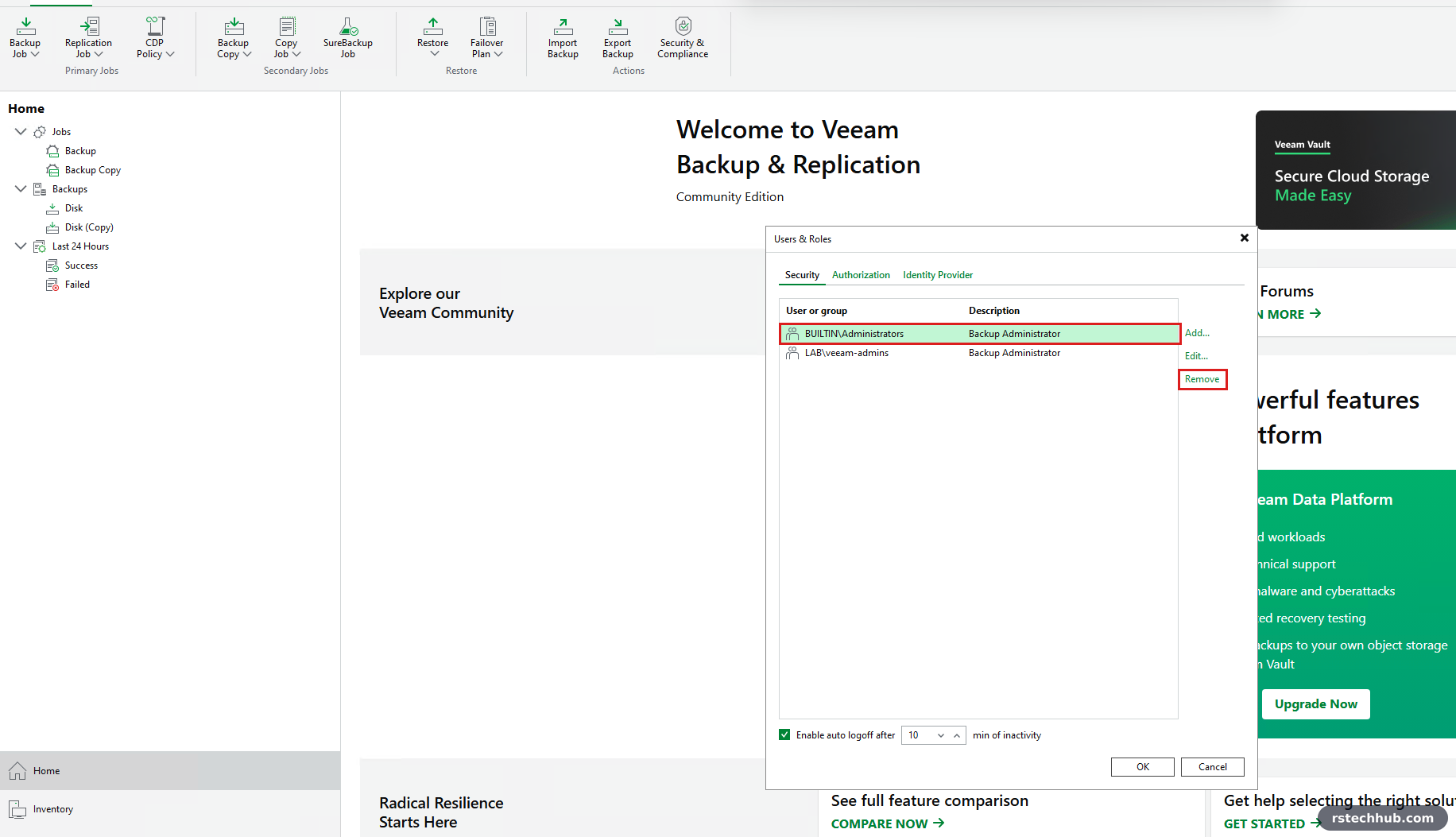Launch the SureBackup Job icon
The height and width of the screenshot is (837, 1456).
point(348,38)
